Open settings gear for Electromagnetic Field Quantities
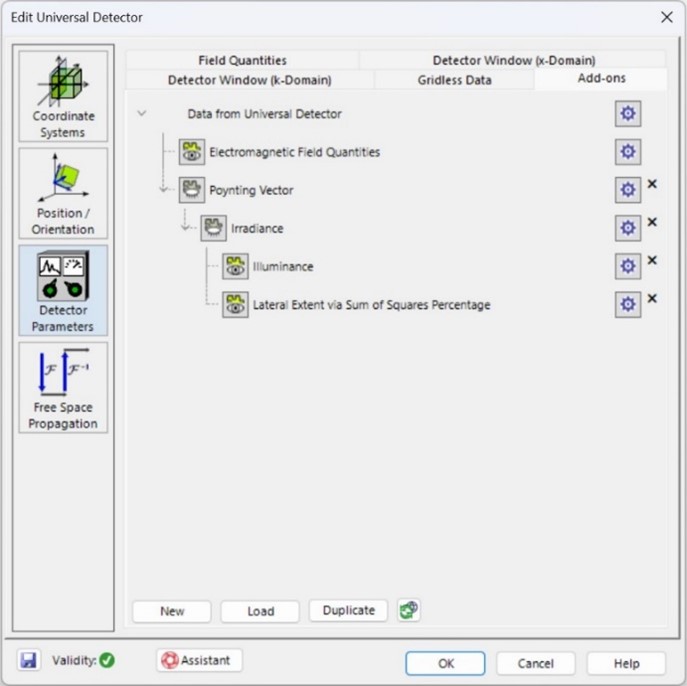 (627, 152)
